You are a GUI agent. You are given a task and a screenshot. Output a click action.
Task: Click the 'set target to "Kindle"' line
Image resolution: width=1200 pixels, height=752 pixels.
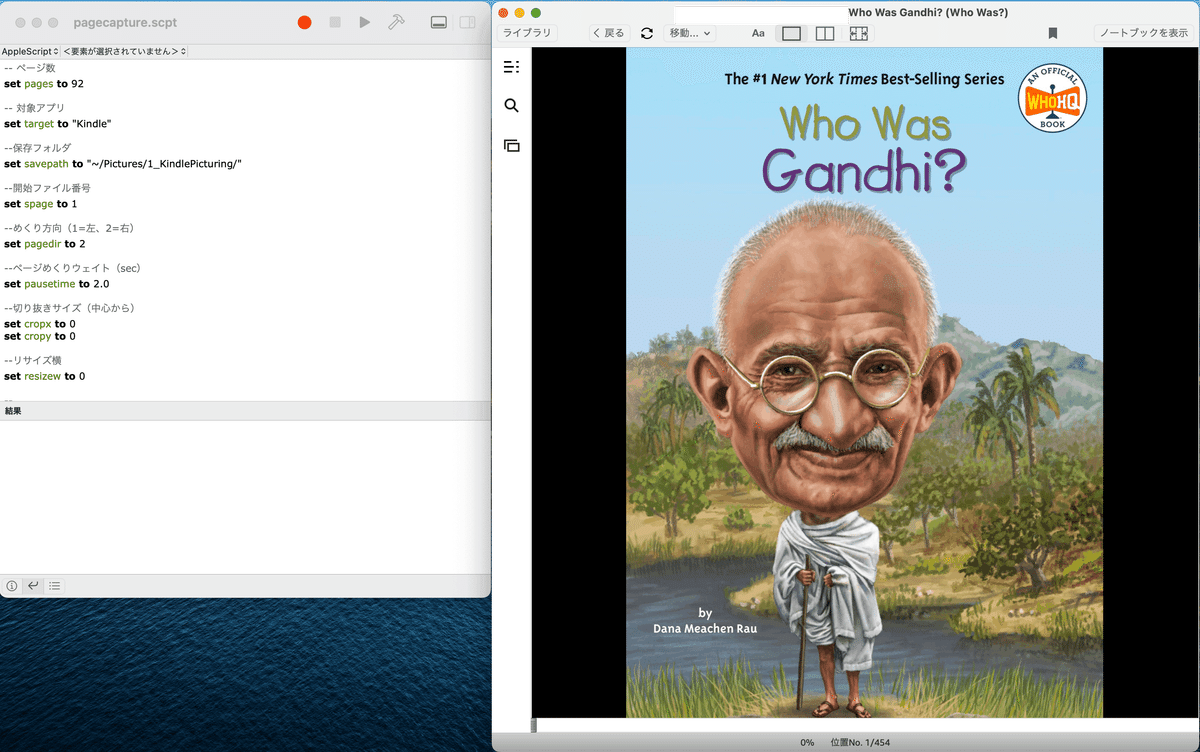[57, 124]
